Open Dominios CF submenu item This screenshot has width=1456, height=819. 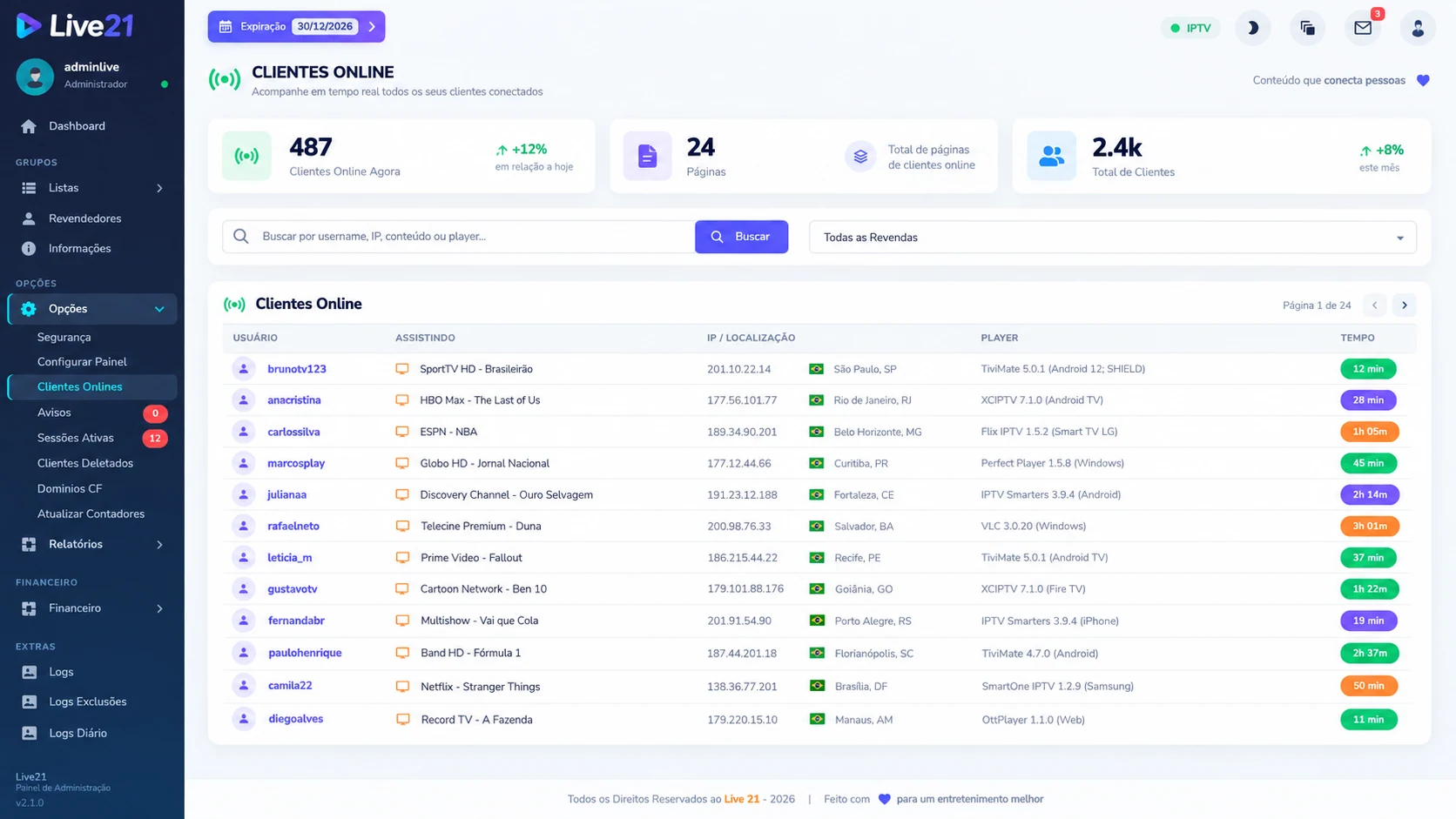(x=70, y=488)
